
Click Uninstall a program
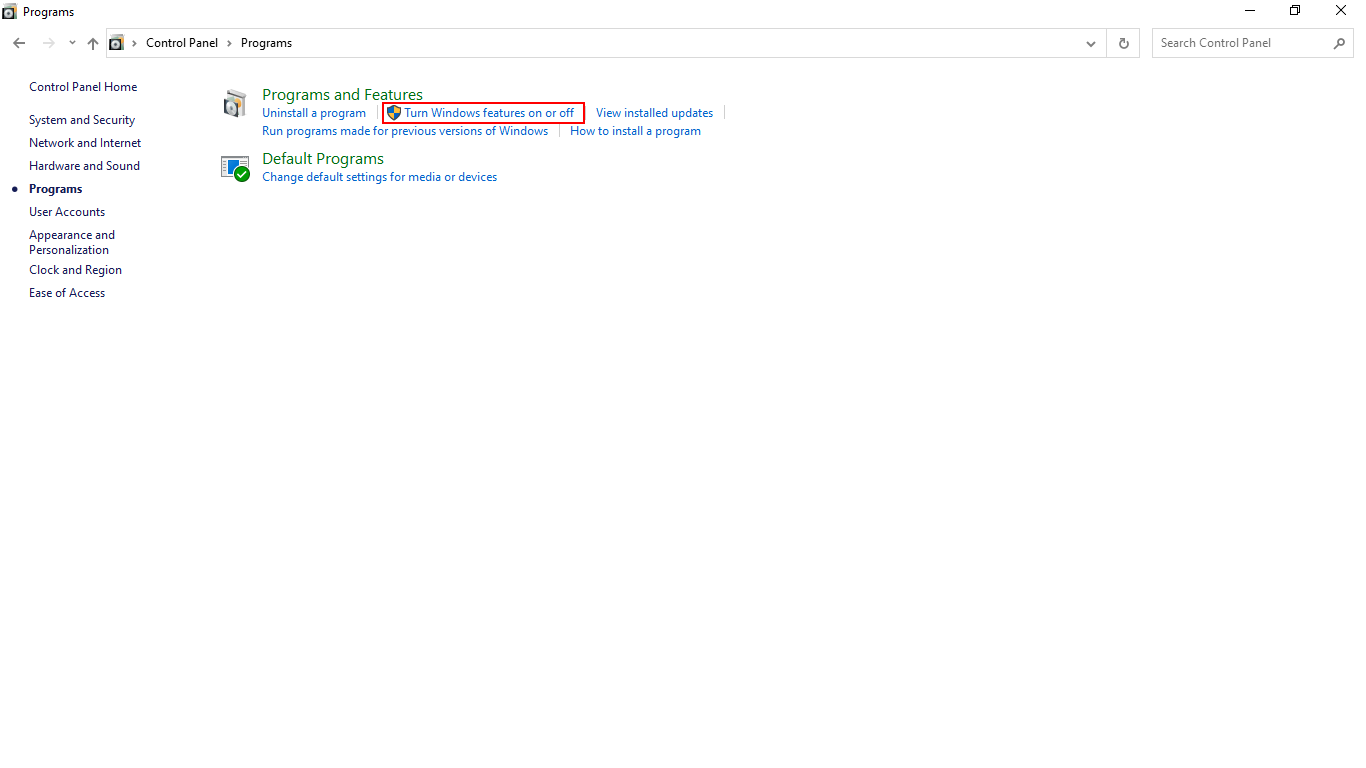(x=314, y=113)
